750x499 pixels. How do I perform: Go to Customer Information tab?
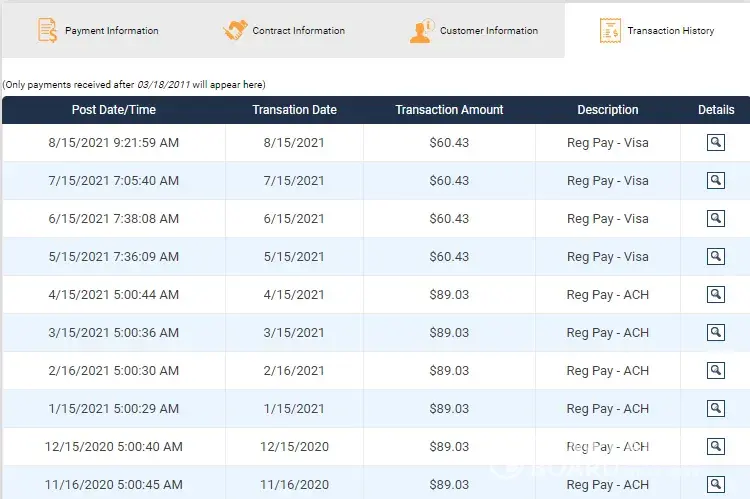(x=474, y=31)
